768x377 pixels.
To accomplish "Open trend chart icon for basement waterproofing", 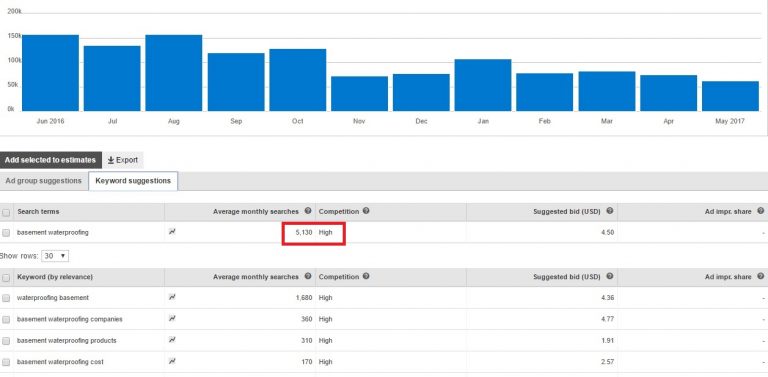I will point(172,232).
